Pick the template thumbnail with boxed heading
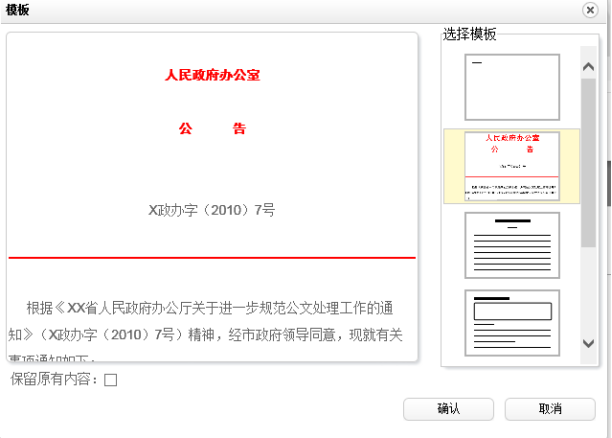612x438 pixels. click(512, 321)
